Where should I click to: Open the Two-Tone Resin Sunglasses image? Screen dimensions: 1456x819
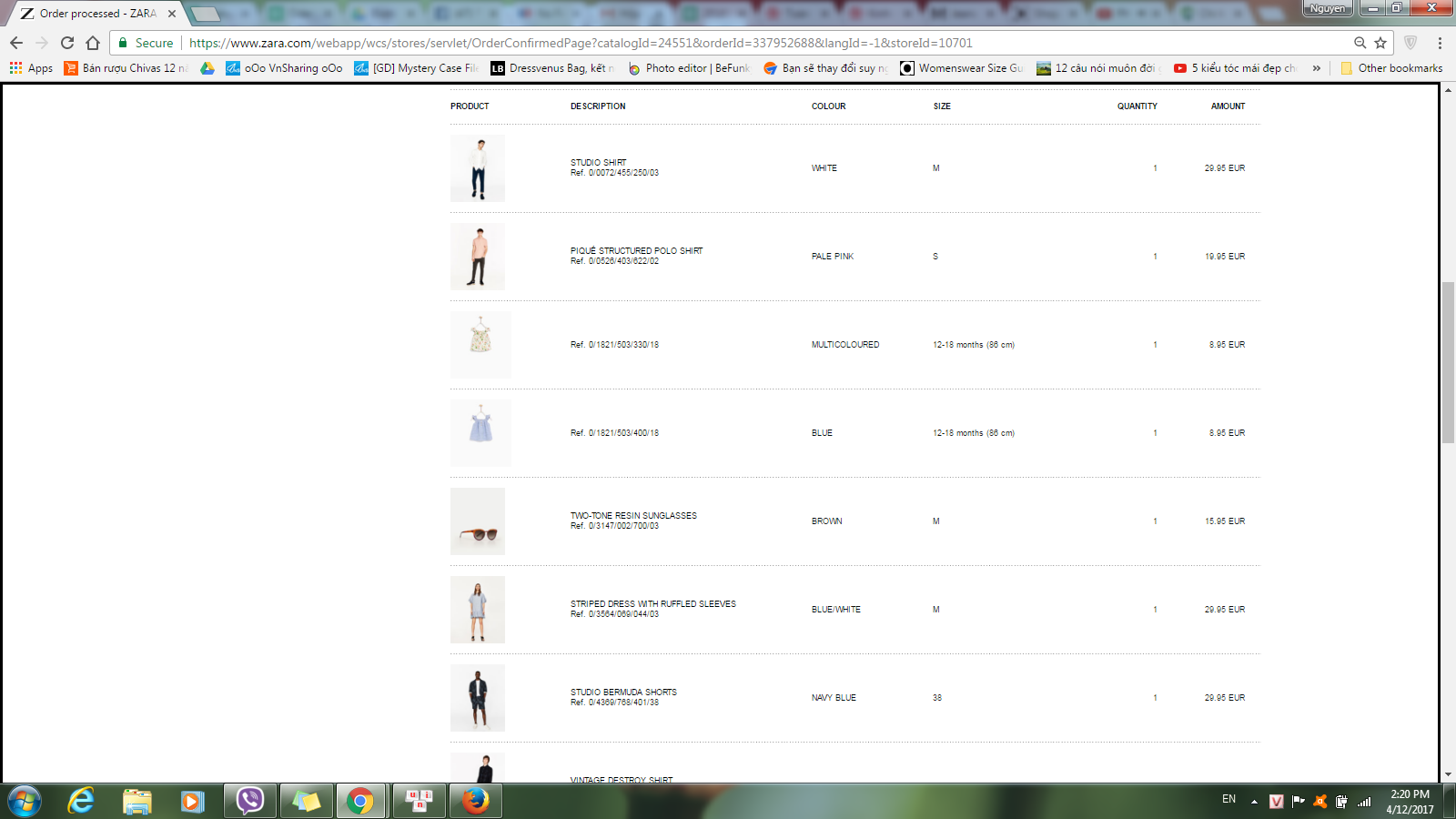click(x=478, y=521)
